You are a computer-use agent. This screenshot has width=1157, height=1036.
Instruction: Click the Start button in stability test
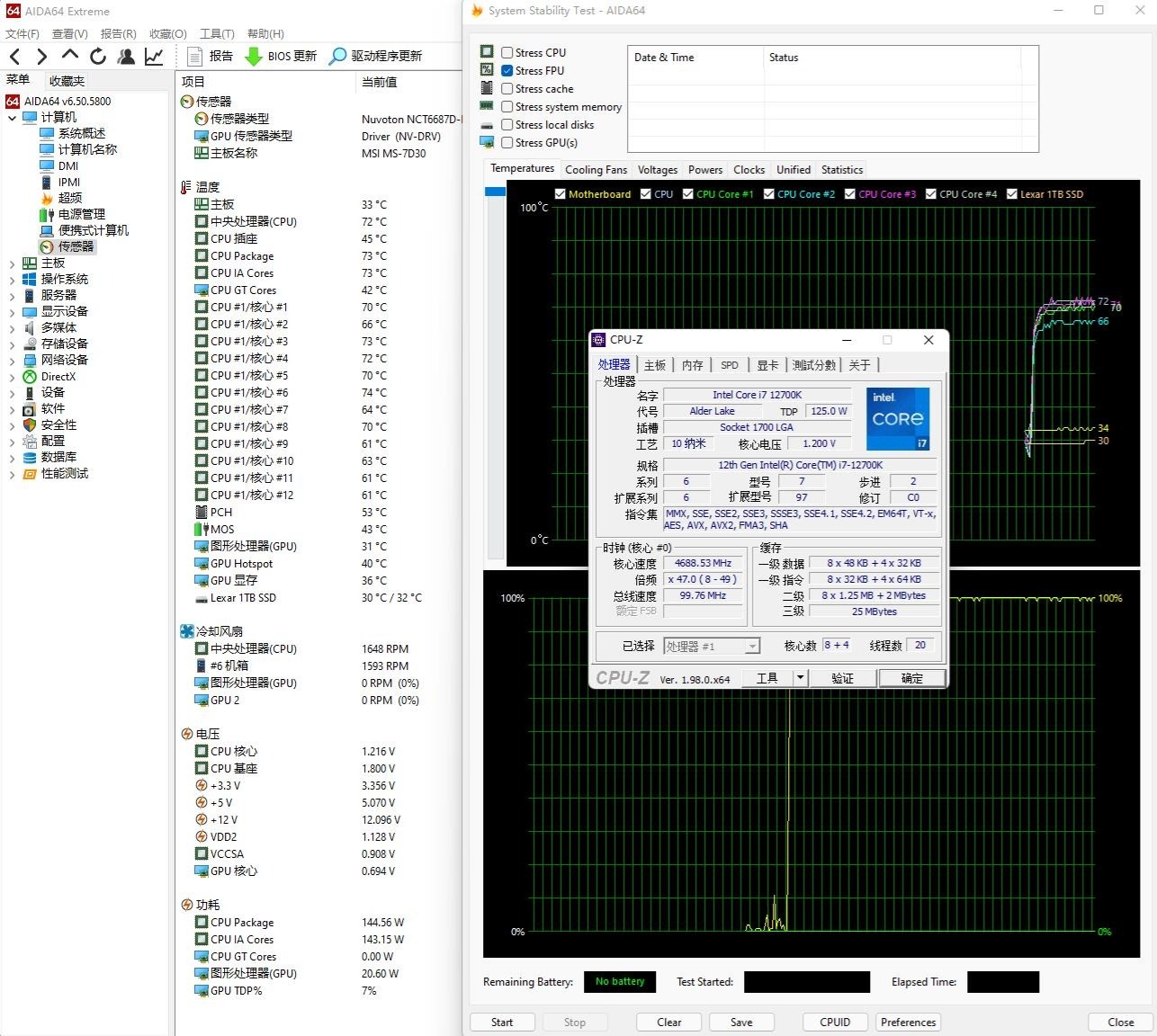(502, 1023)
